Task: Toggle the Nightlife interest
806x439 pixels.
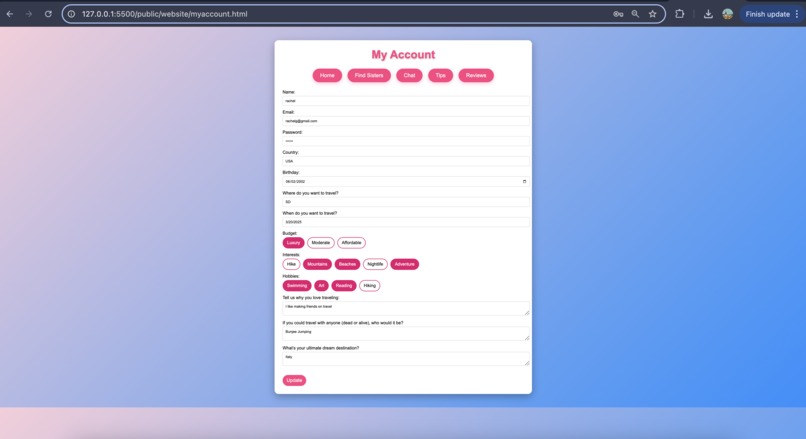Action: pos(375,264)
